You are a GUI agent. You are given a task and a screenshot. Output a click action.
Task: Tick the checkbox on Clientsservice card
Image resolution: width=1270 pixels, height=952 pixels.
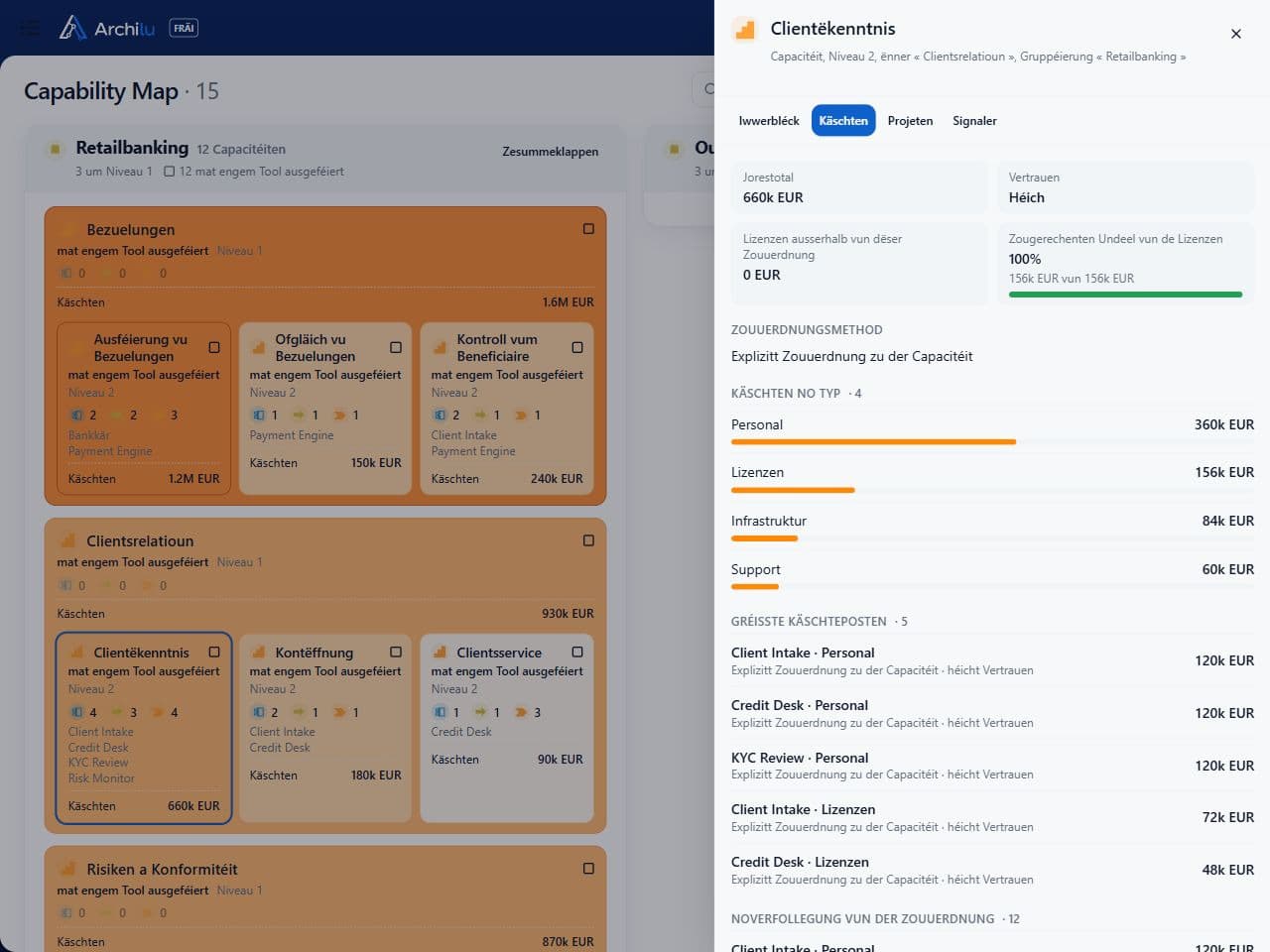[577, 652]
